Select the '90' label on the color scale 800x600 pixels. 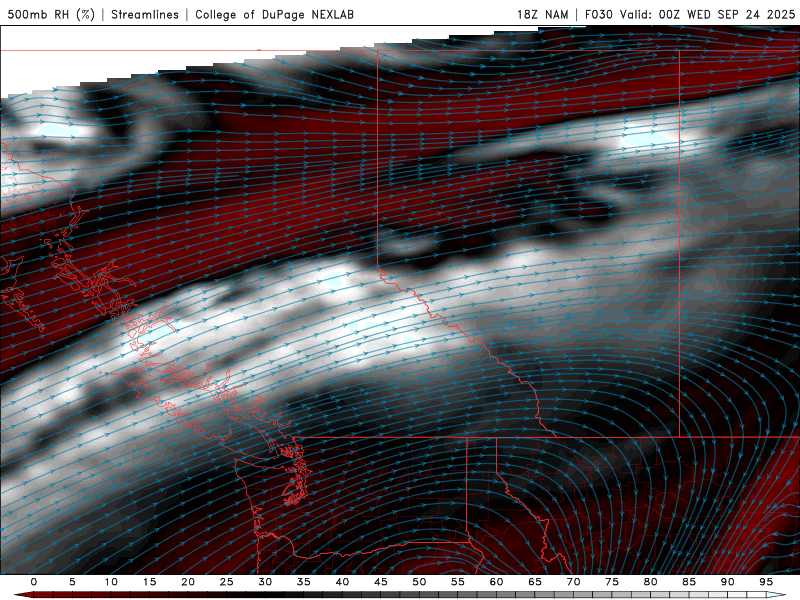(x=727, y=582)
